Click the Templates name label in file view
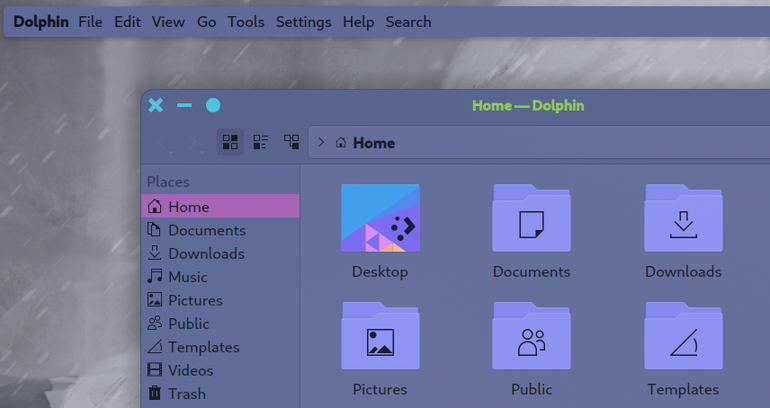 point(684,389)
